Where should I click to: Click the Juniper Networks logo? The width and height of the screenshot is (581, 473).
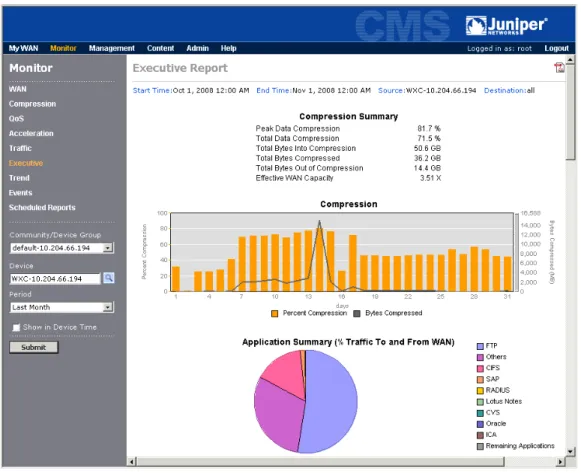tap(507, 26)
